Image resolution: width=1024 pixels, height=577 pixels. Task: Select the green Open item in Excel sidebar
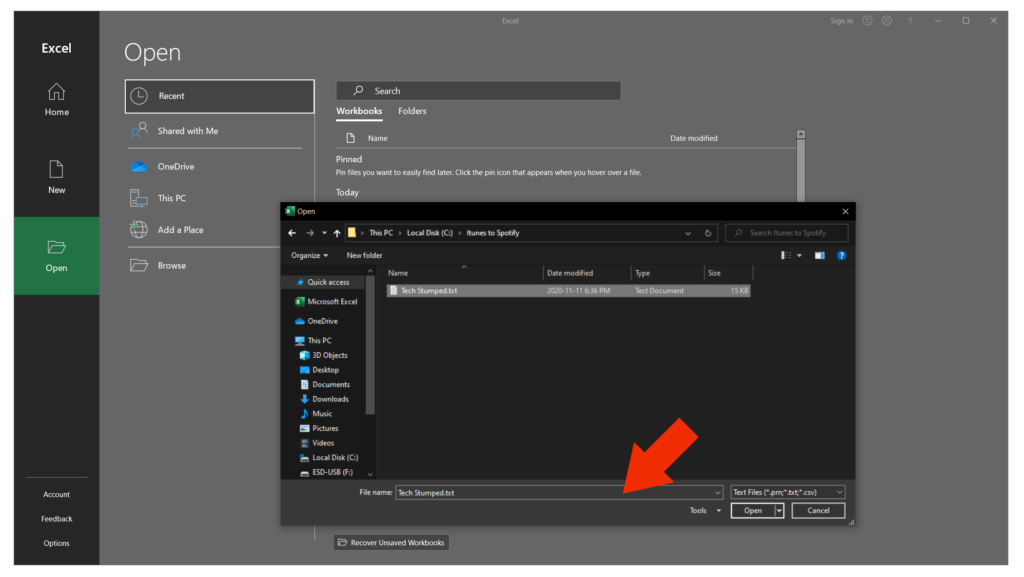pos(56,255)
